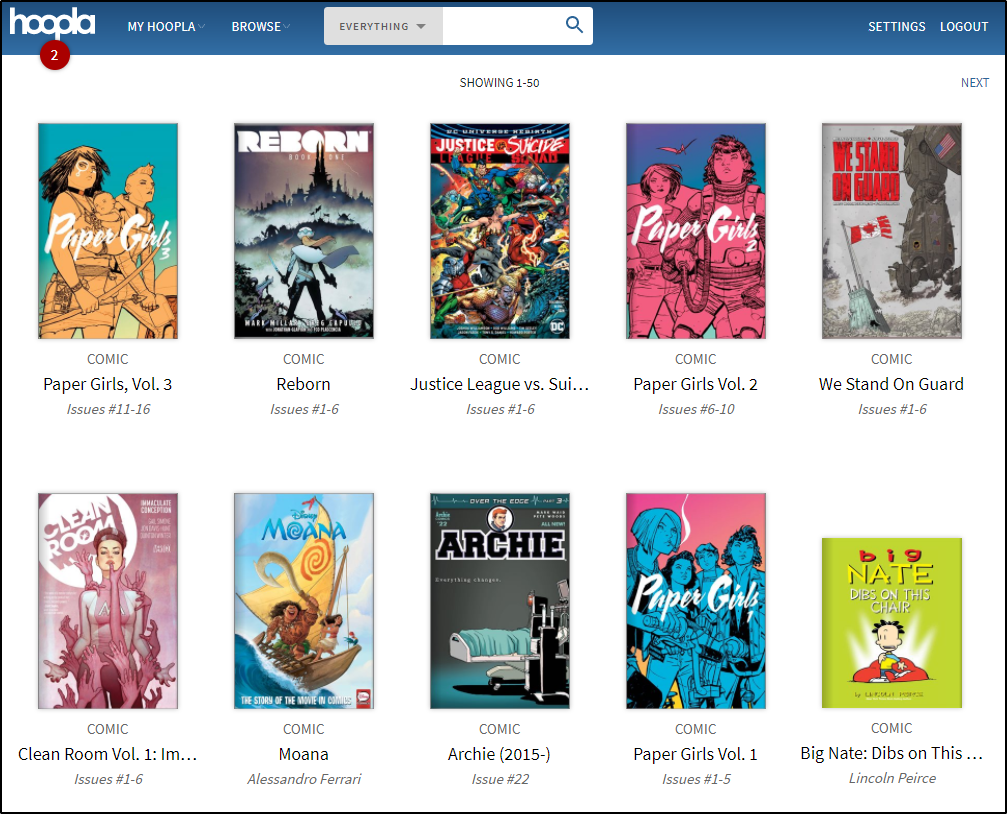Click the title 'Paper Girls, Vol. 3'
The width and height of the screenshot is (1007, 814).
click(x=108, y=384)
